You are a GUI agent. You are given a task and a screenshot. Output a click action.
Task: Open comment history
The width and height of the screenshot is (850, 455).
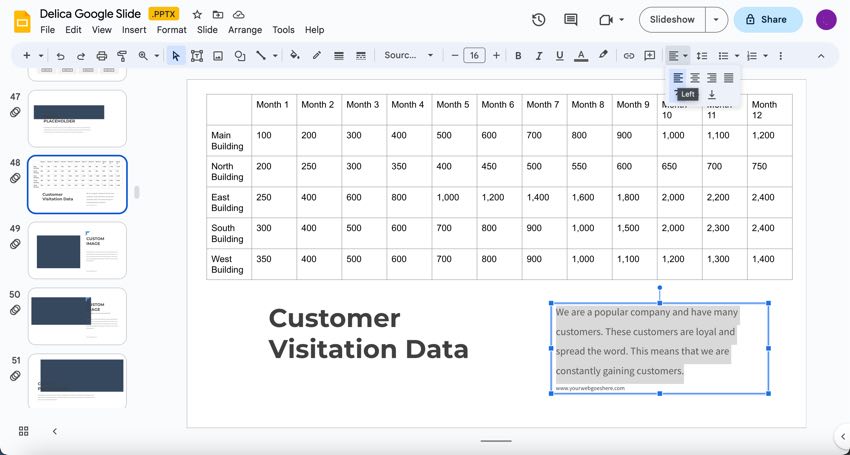coord(570,20)
